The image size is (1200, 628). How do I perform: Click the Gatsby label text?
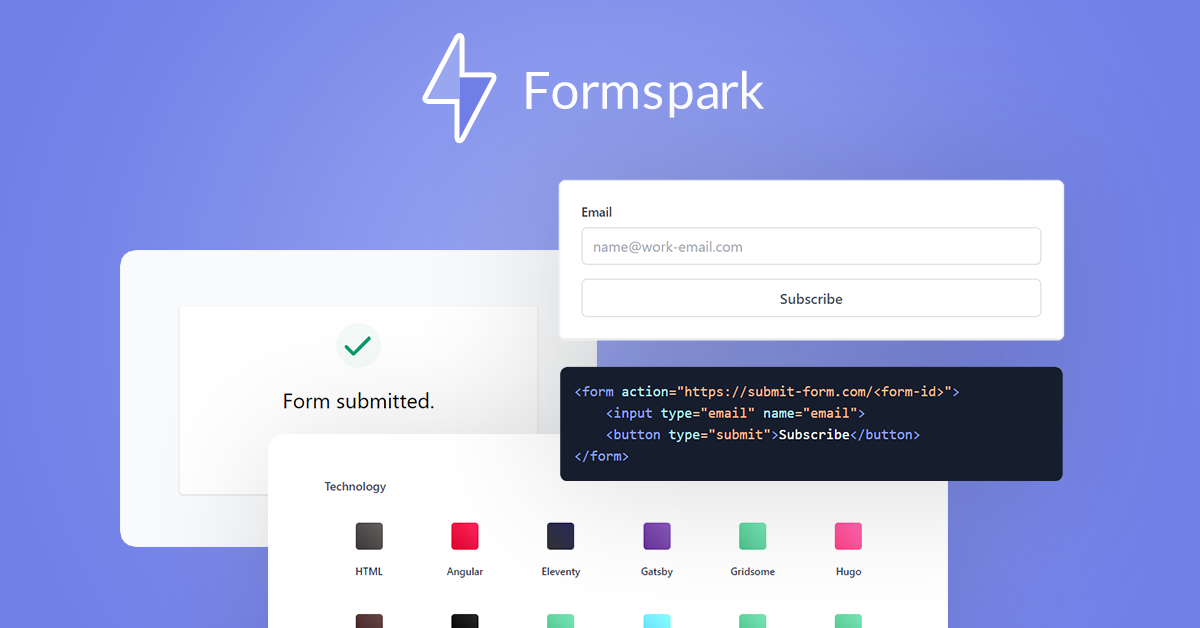657,572
